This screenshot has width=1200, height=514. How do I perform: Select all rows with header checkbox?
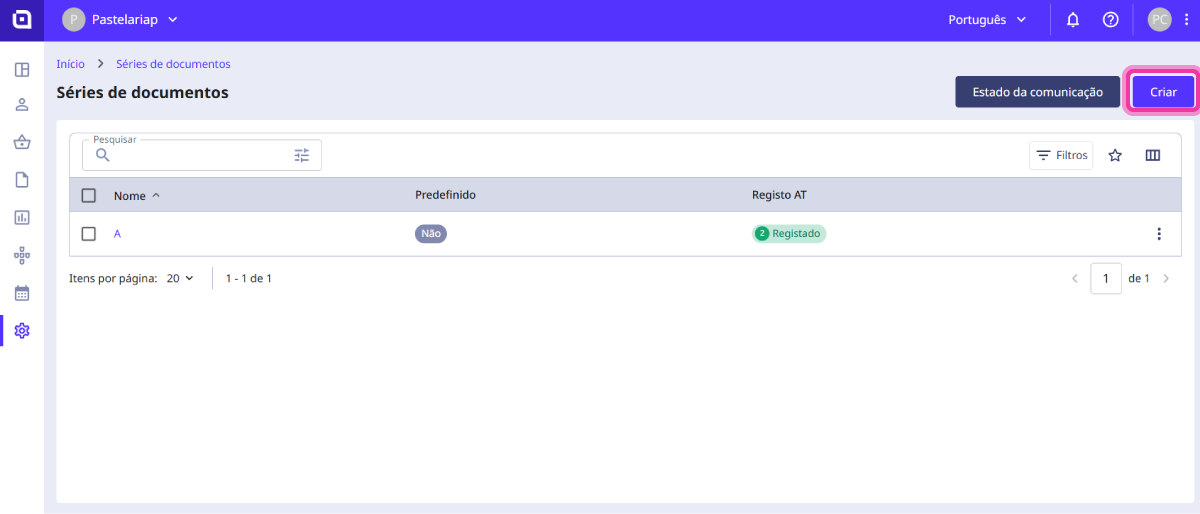point(89,195)
